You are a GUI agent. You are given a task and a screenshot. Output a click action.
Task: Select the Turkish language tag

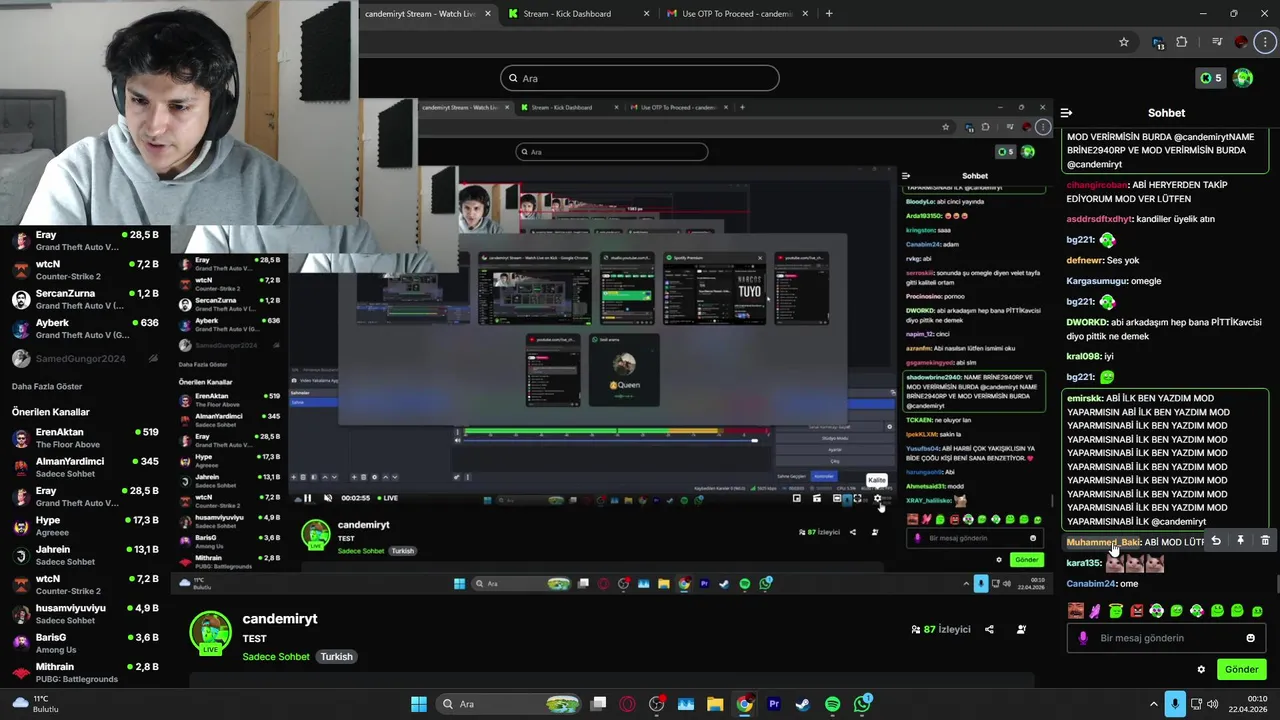tap(336, 657)
